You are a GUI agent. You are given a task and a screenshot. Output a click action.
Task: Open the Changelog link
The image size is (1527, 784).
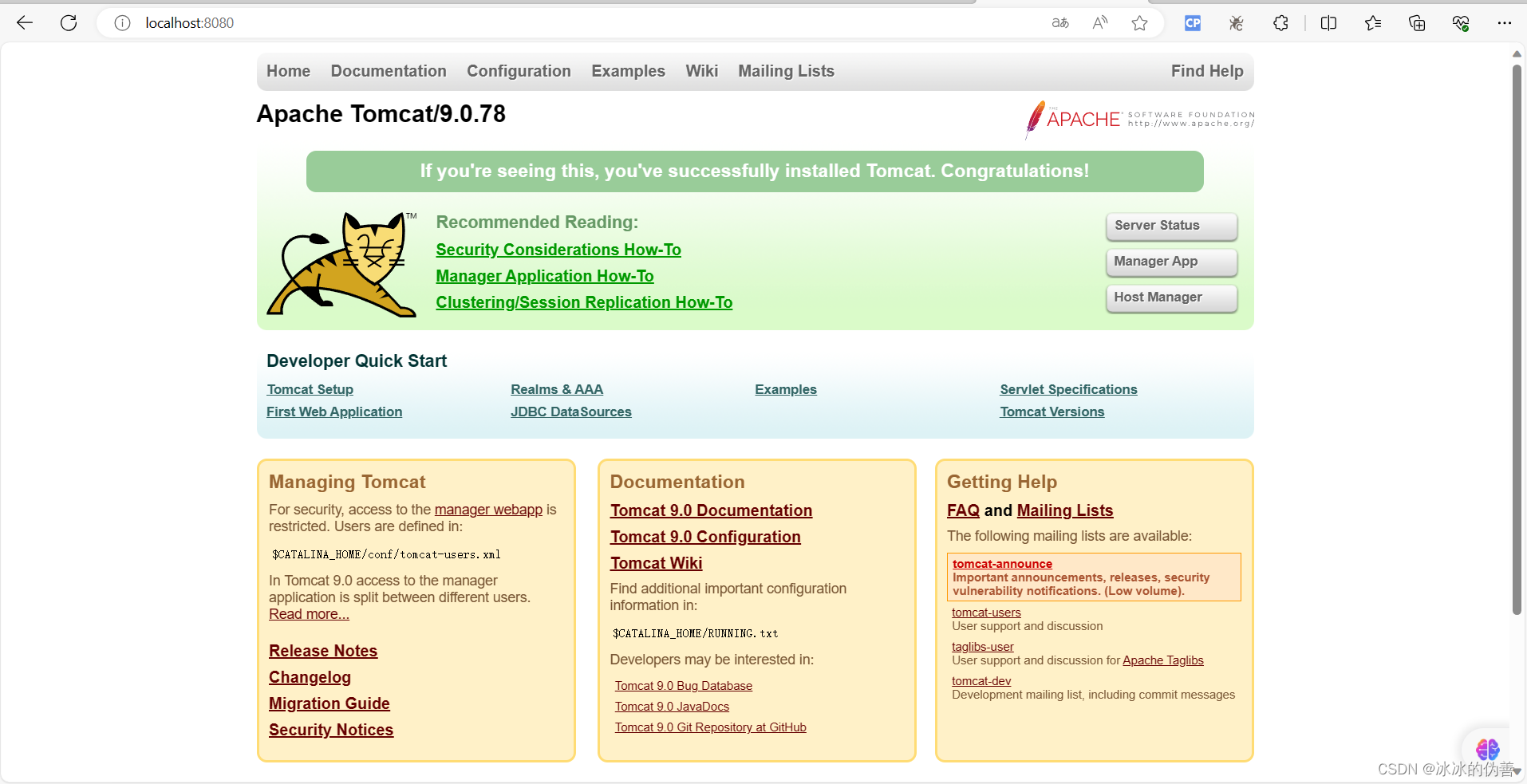click(x=310, y=677)
